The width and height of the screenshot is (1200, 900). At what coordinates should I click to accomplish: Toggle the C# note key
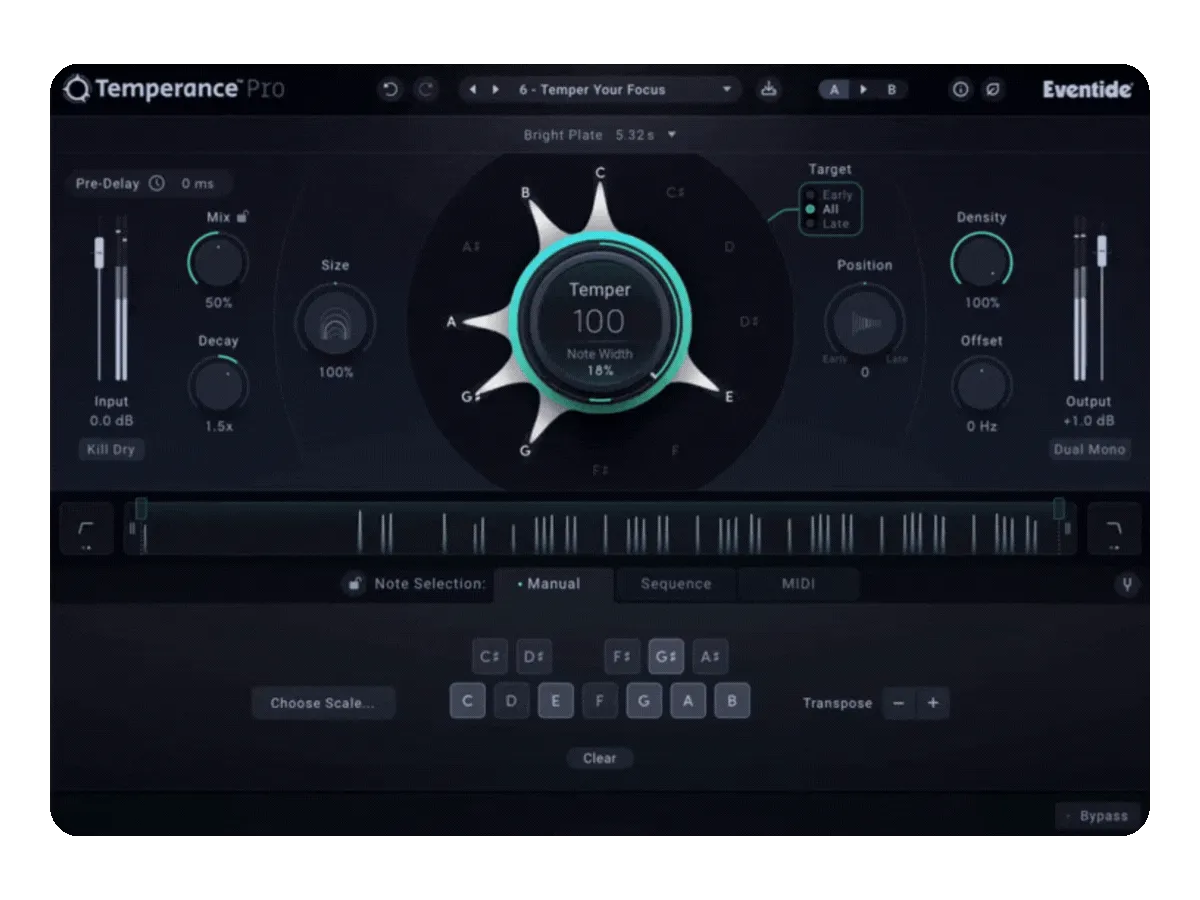coord(489,657)
